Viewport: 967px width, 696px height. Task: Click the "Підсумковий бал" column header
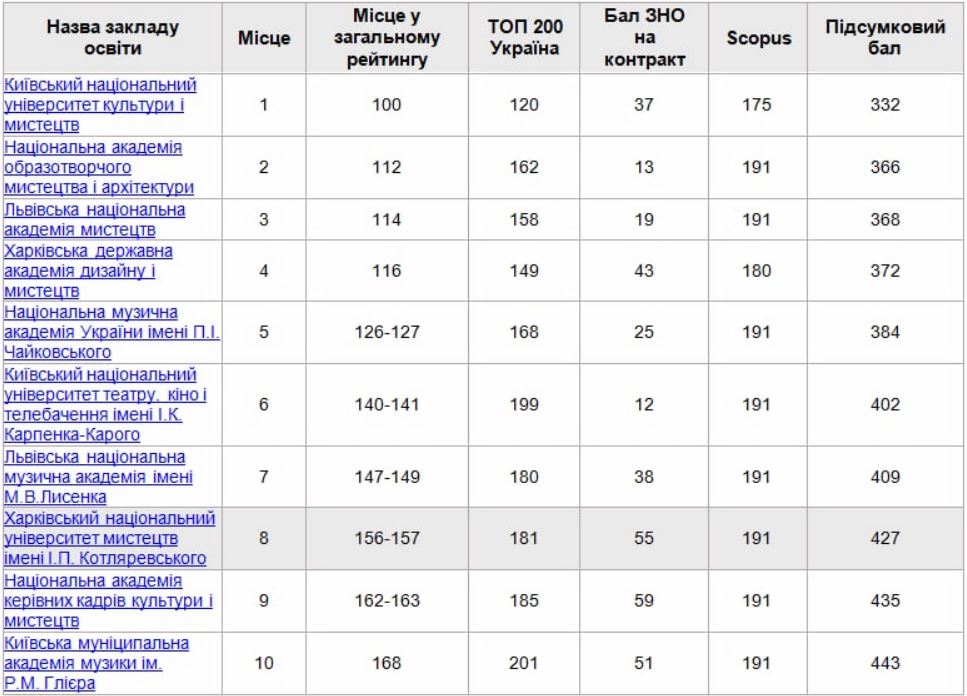pyautogui.click(x=885, y=38)
